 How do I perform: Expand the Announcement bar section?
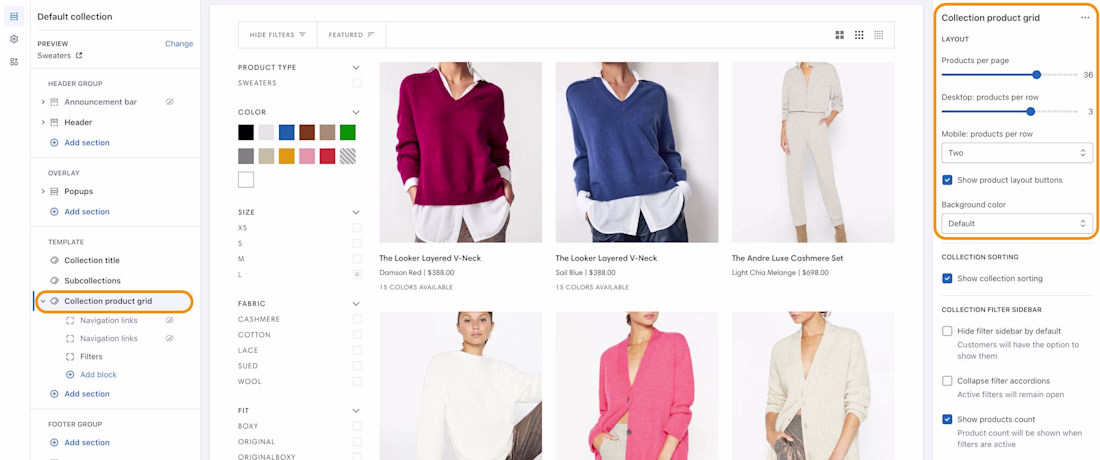43,102
